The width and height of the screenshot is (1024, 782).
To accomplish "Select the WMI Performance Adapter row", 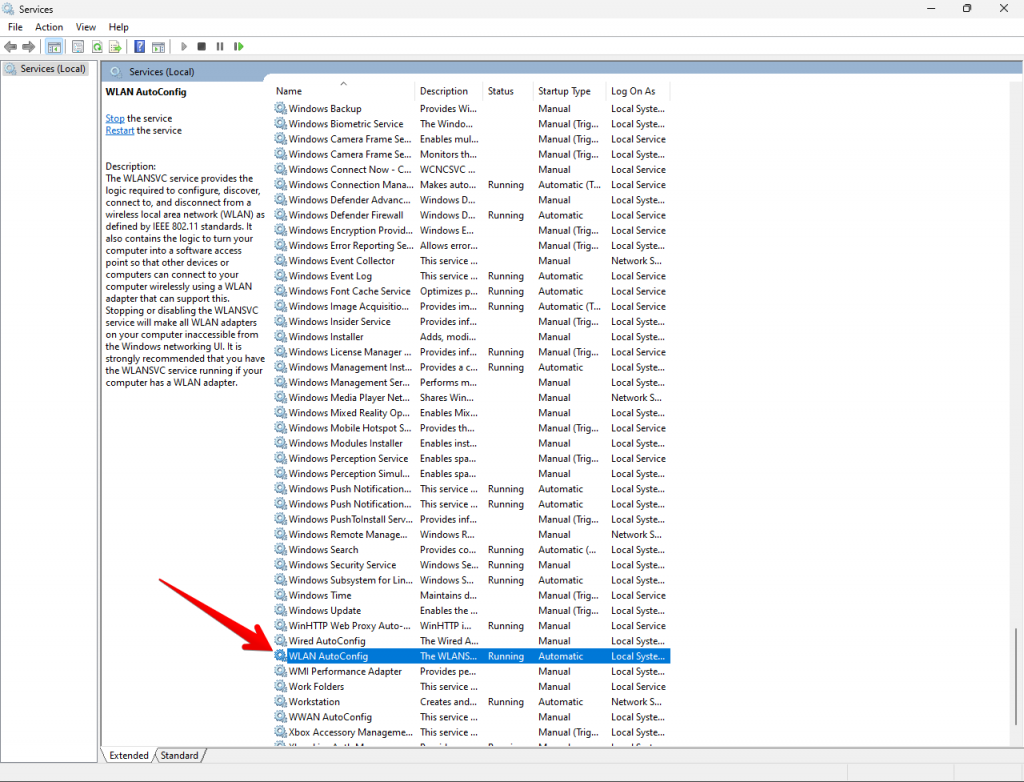I will coord(472,672).
